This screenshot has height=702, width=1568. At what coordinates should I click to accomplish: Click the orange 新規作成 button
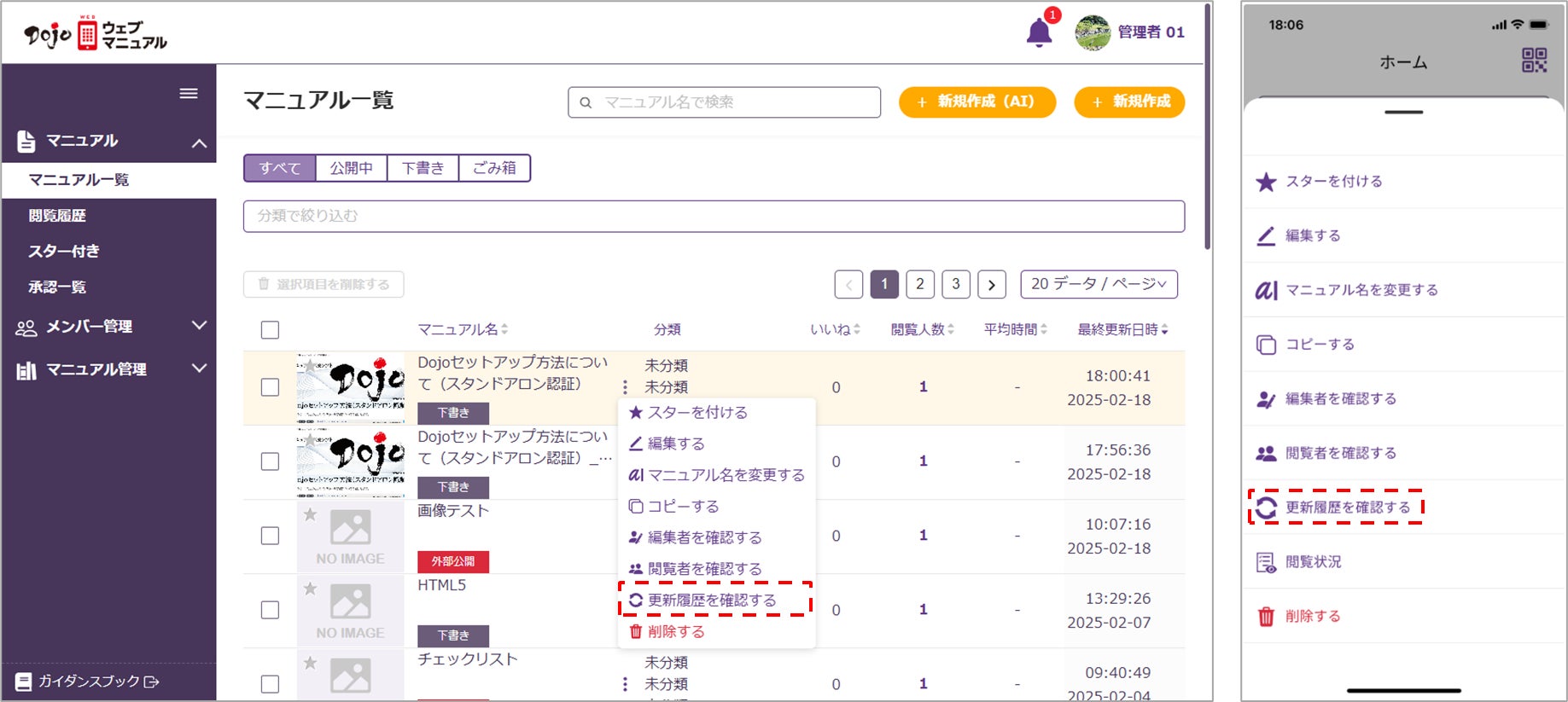click(1129, 102)
